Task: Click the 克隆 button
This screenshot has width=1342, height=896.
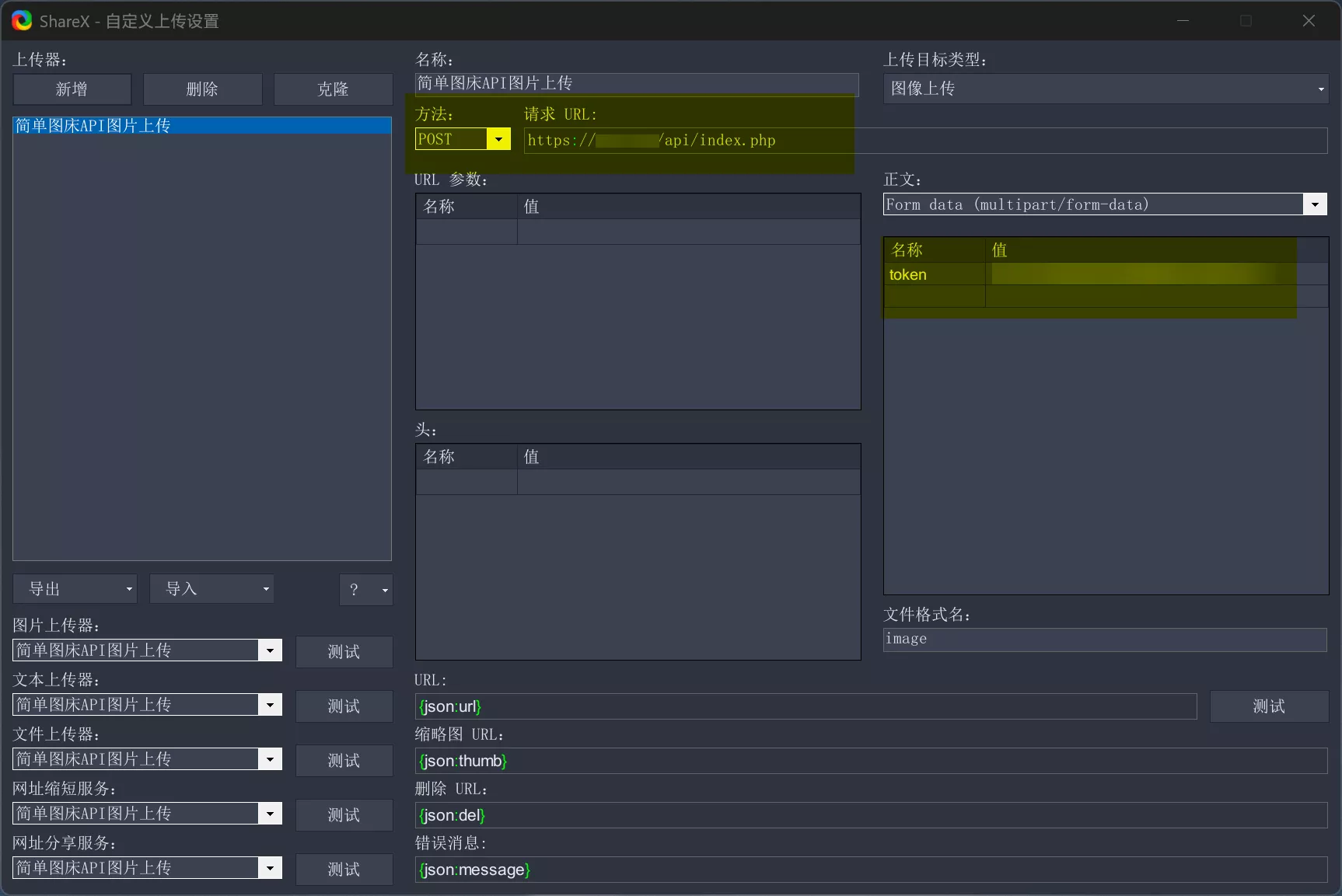Action: coord(334,89)
